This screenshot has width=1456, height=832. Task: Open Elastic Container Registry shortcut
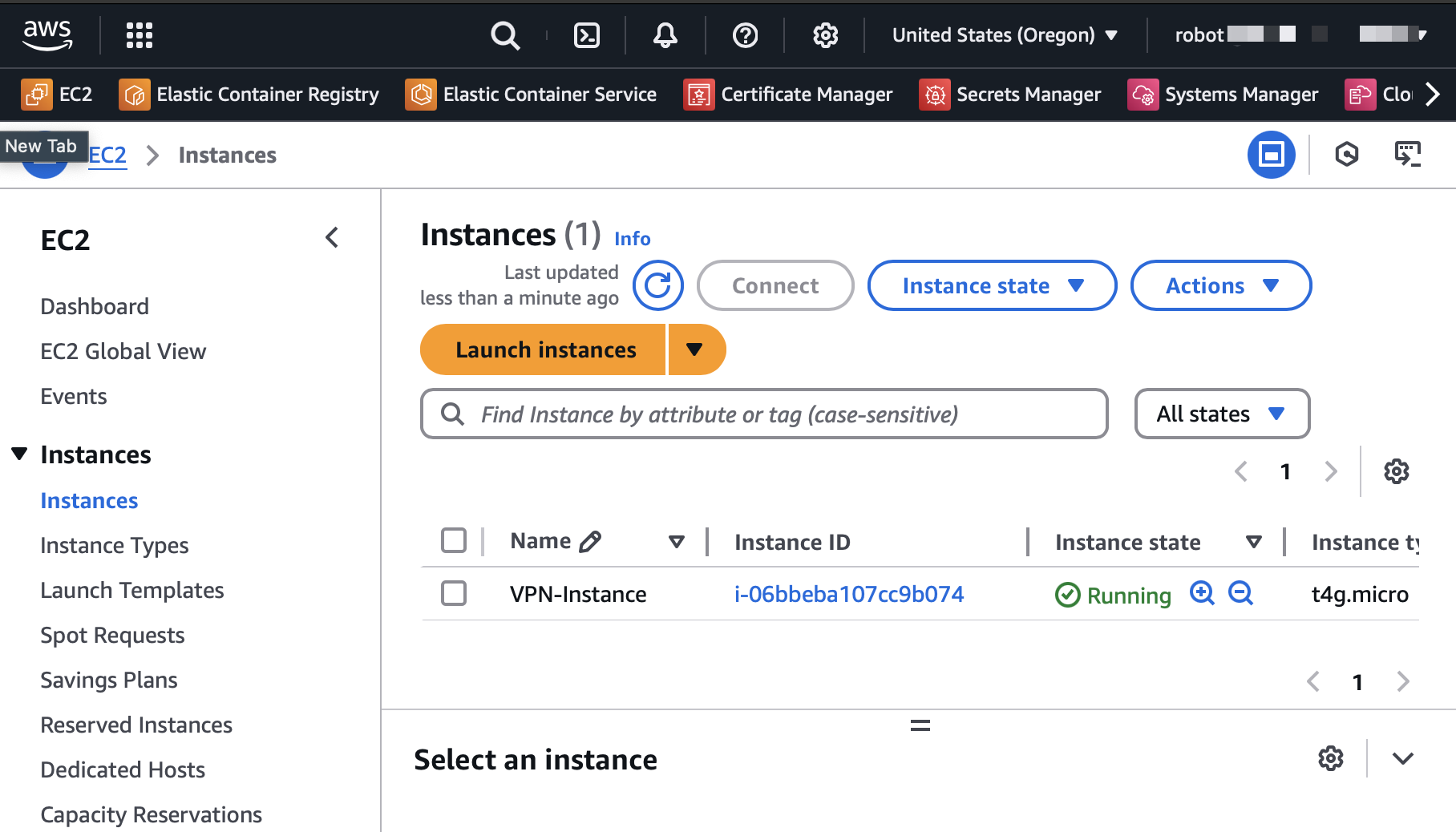(249, 95)
